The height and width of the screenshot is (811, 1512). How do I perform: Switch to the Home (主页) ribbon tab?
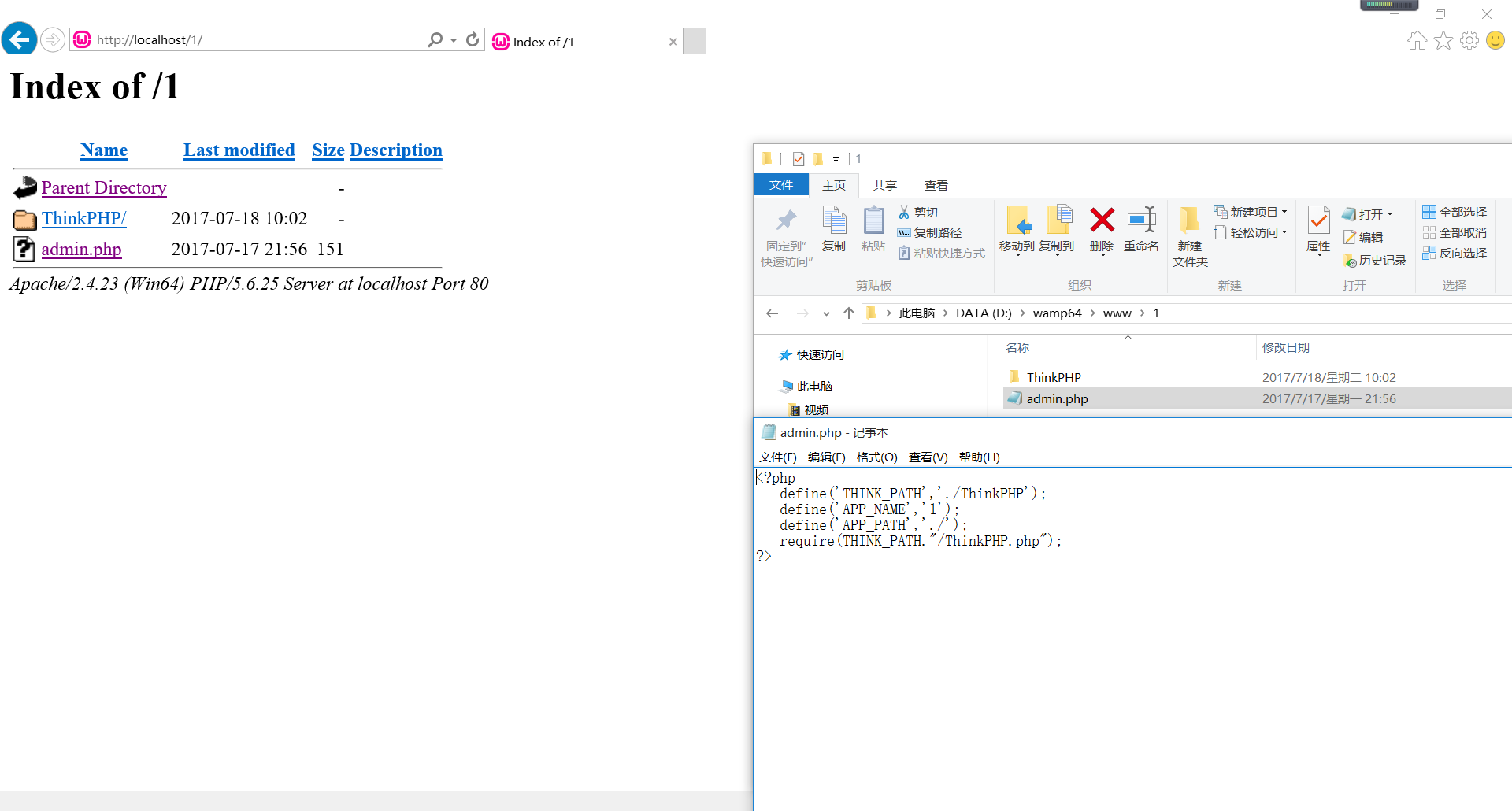(x=834, y=186)
